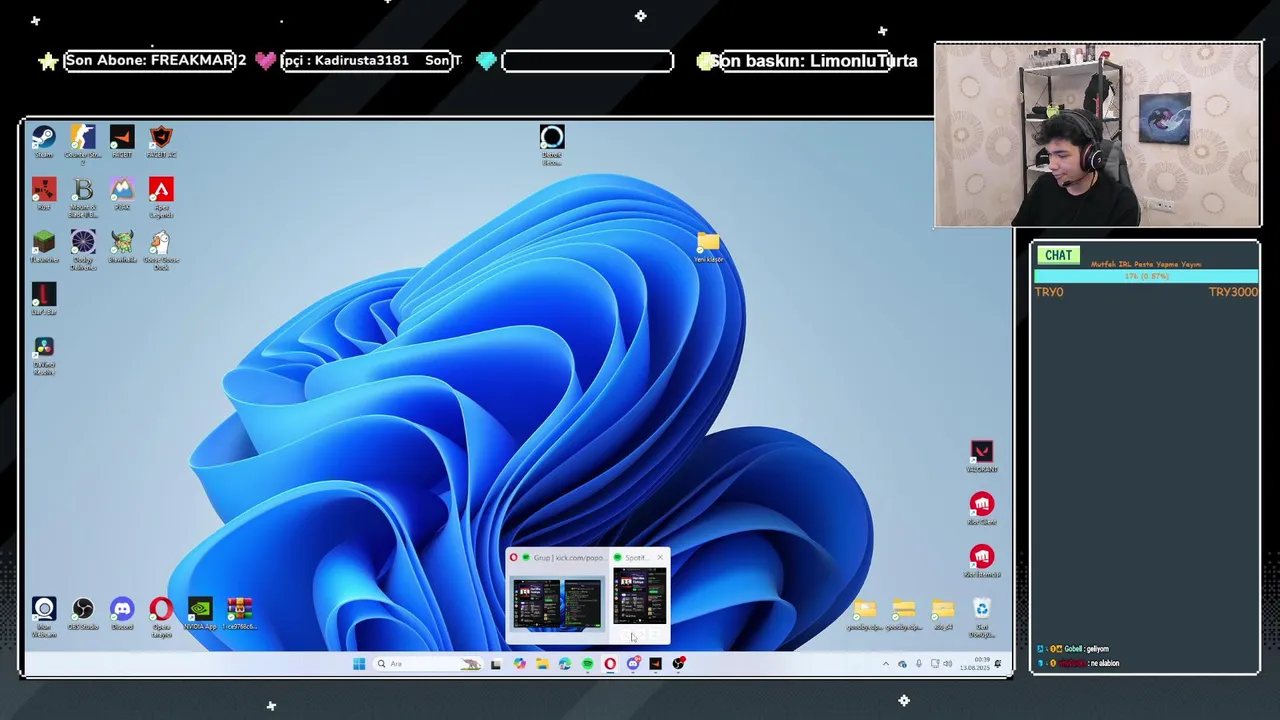
Task: Select the FACEIT desktop icon
Action: pyautogui.click(x=122, y=141)
